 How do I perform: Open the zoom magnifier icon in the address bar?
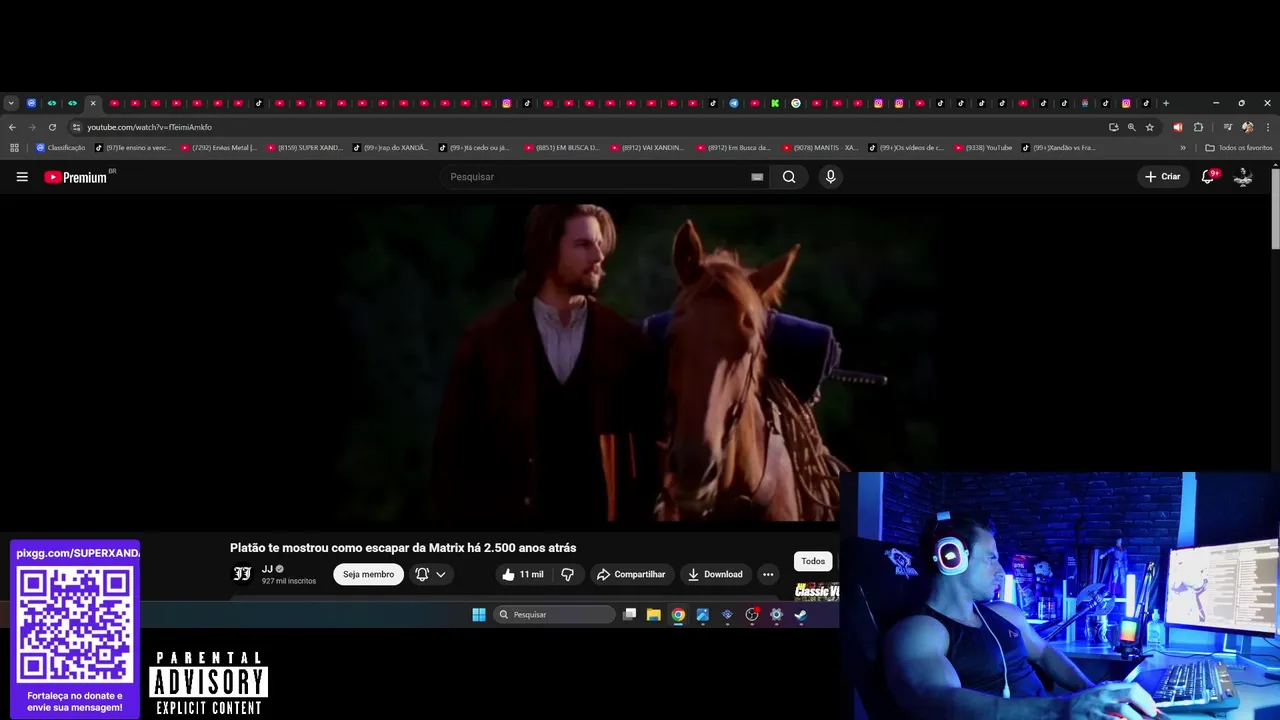(1131, 127)
